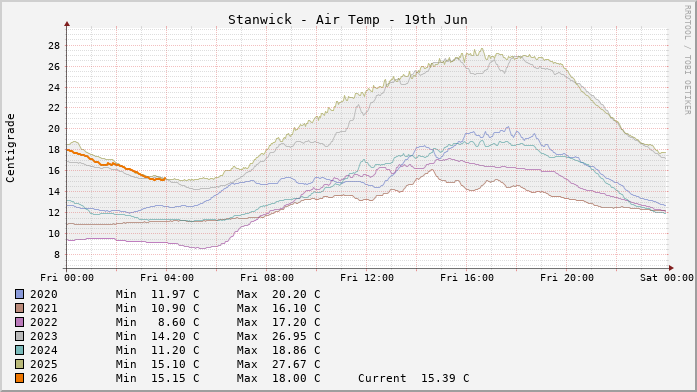Click the 2020 blue legend swatch
Viewport: 697px width, 392px height.
(20, 294)
